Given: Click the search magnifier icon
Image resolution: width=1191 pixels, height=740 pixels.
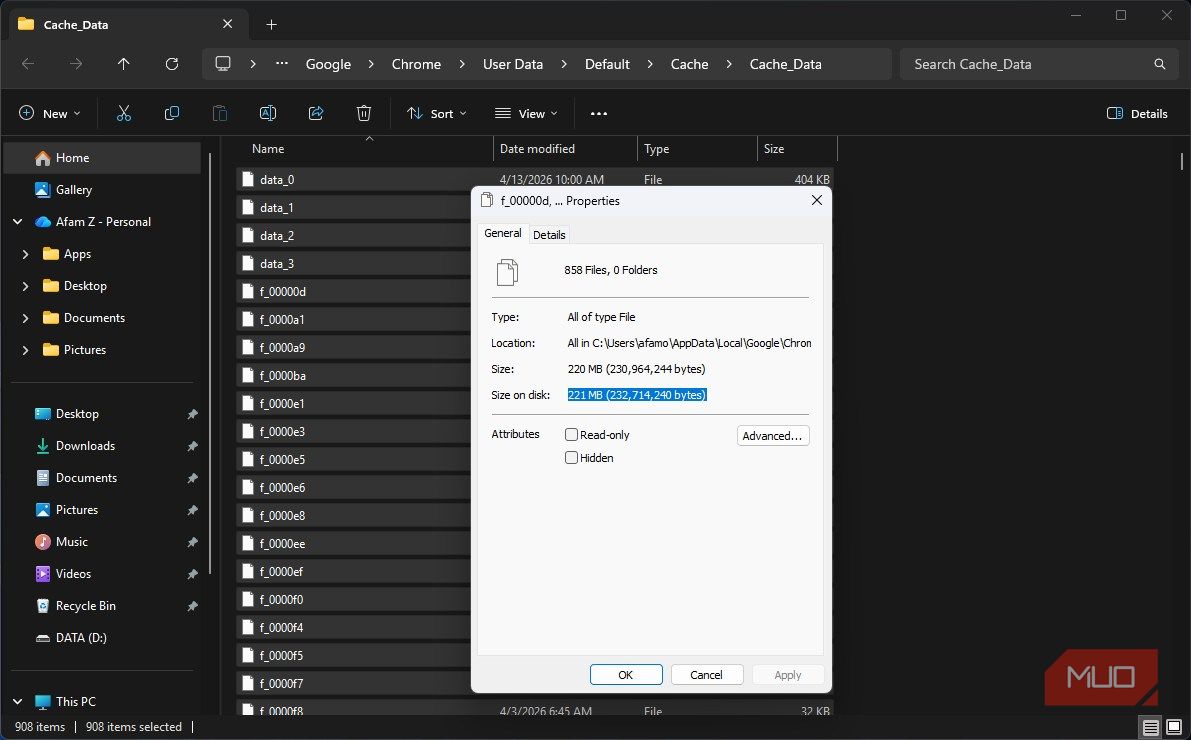Looking at the screenshot, I should point(1159,64).
